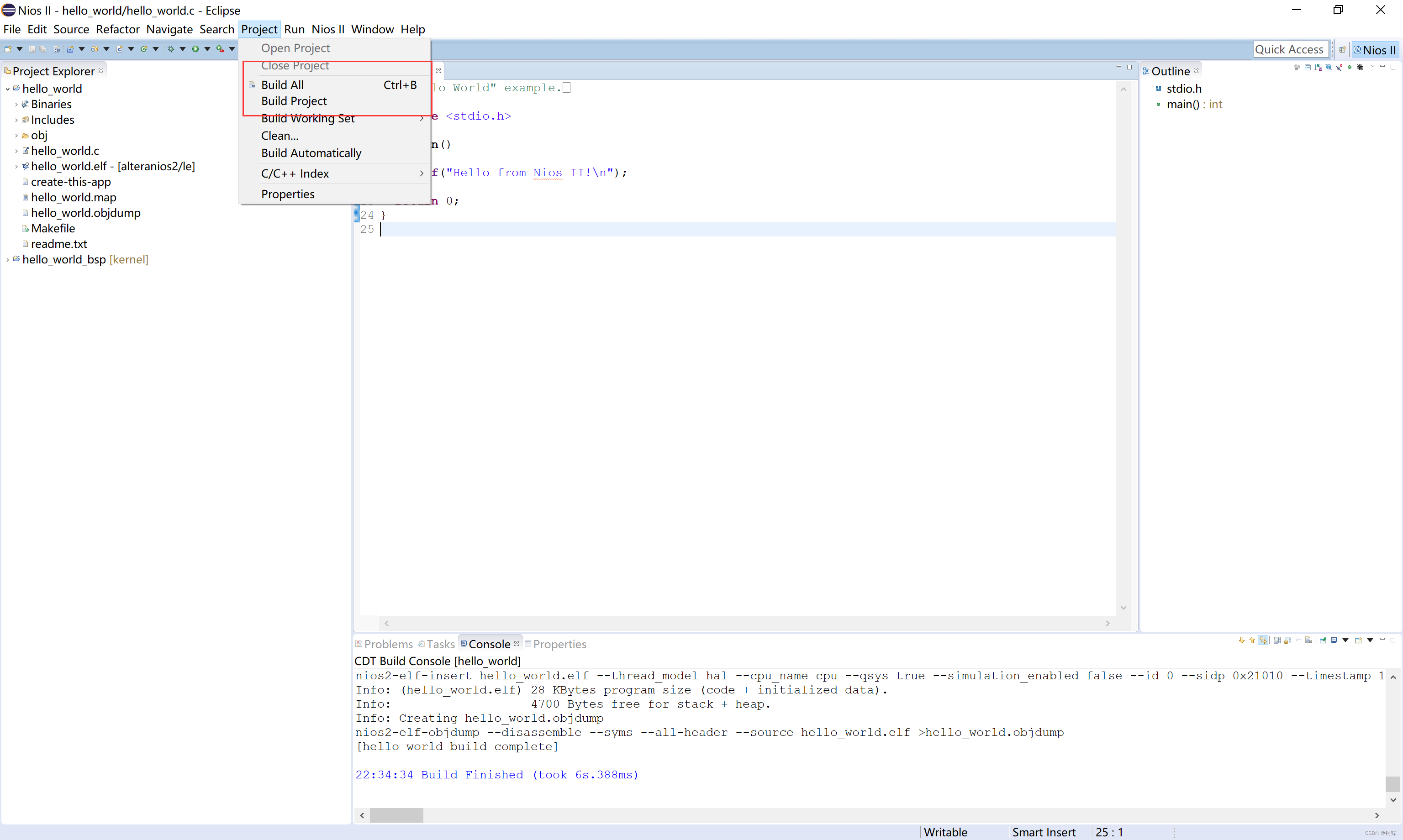The image size is (1403, 840).
Task: Expand hello_world.elf tree node
Action: (16, 167)
